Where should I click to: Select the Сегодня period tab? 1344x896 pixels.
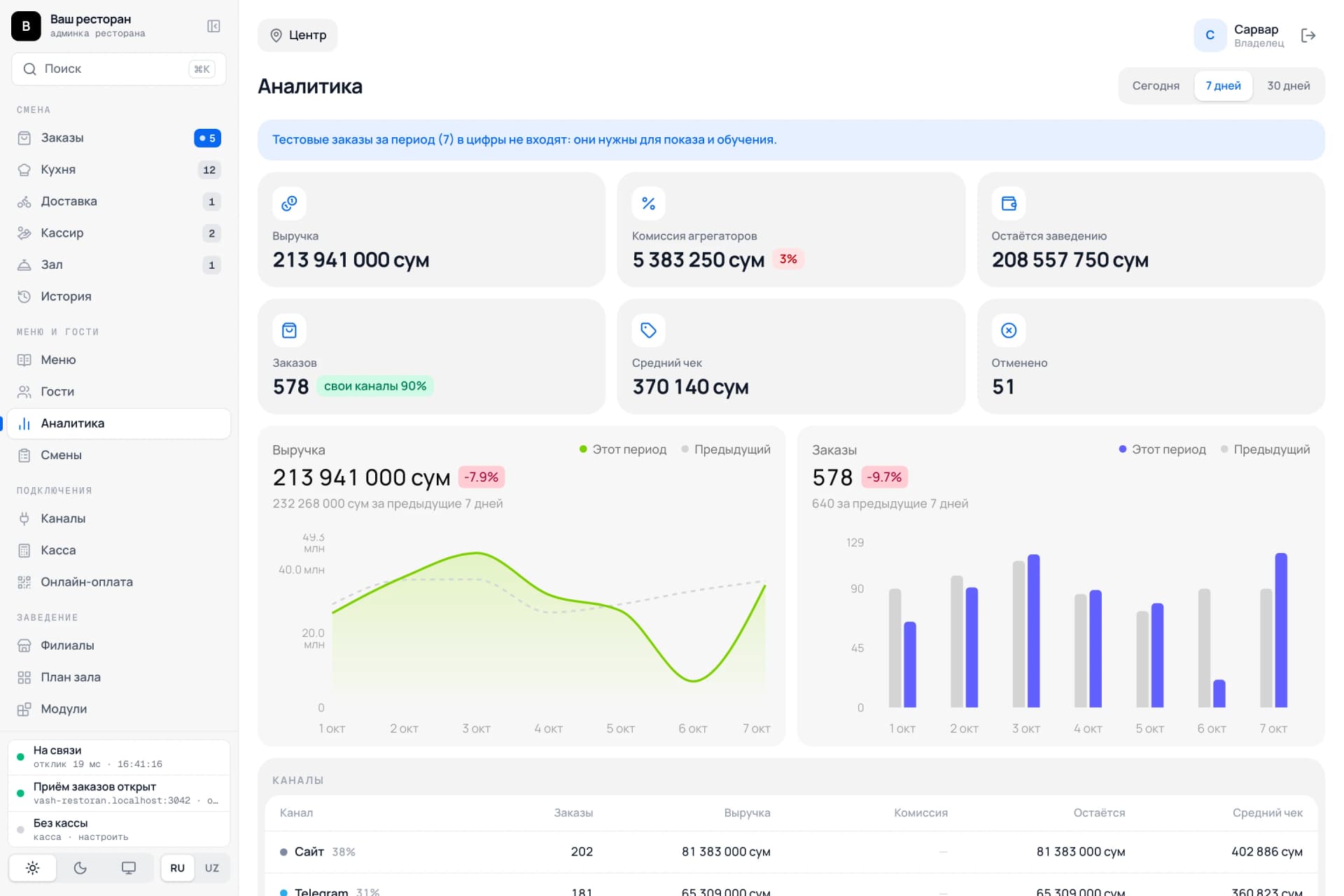tap(1156, 85)
